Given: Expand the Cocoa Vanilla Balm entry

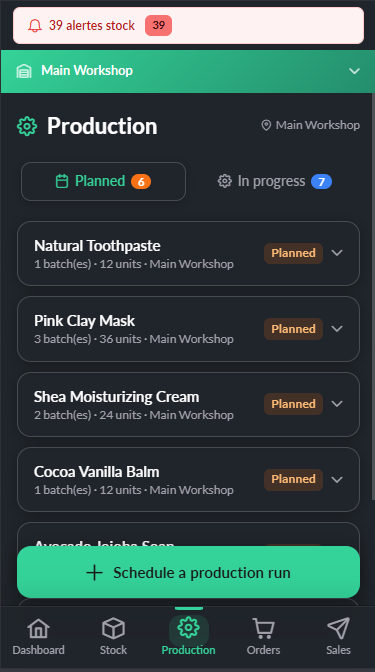Looking at the screenshot, I should [x=337, y=479].
